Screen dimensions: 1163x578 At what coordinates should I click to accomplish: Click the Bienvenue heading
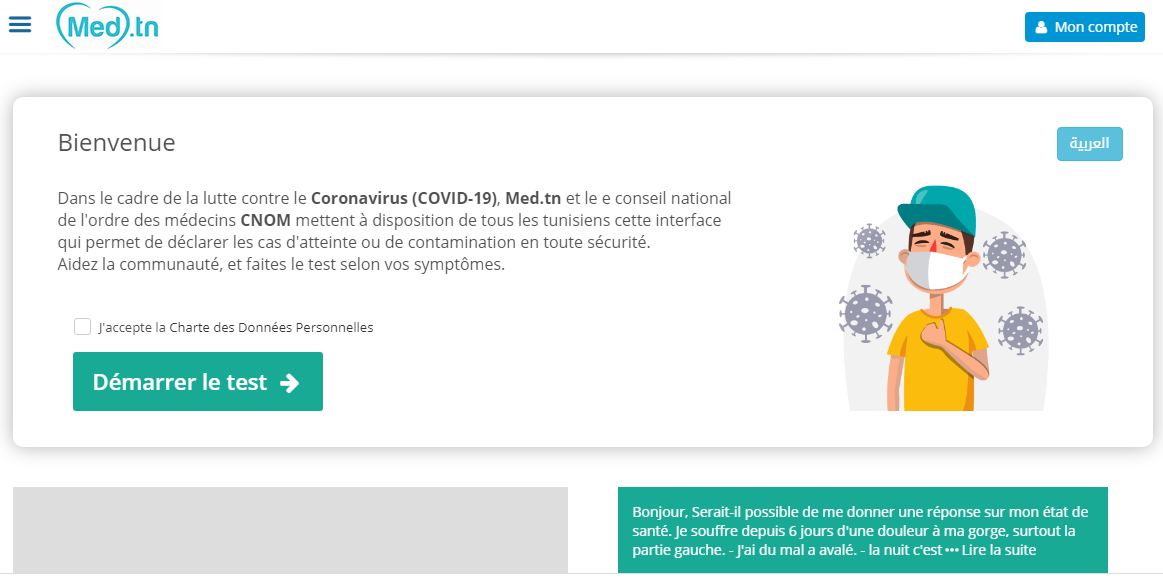[115, 142]
